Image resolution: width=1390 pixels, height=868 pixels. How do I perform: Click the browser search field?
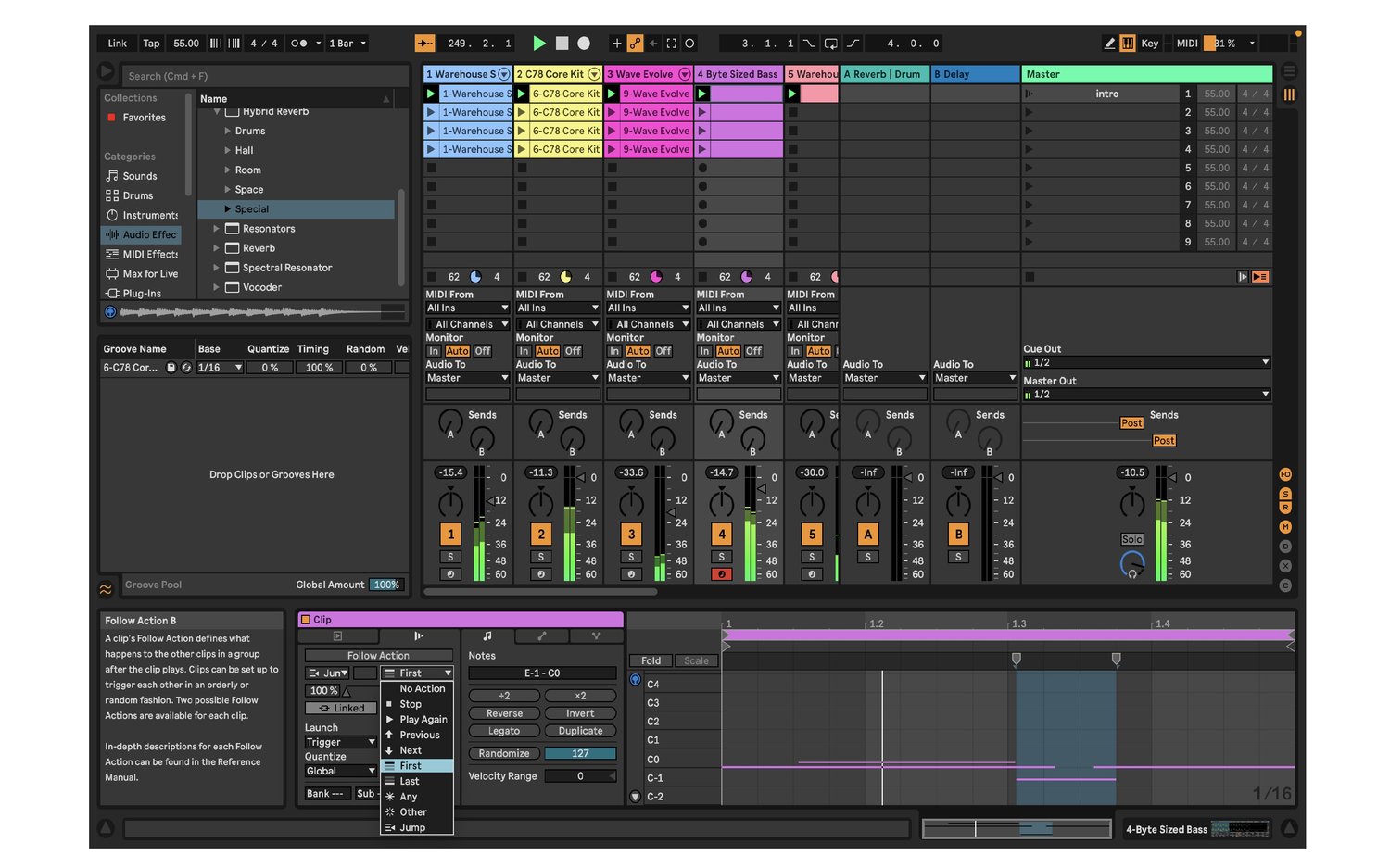point(264,76)
